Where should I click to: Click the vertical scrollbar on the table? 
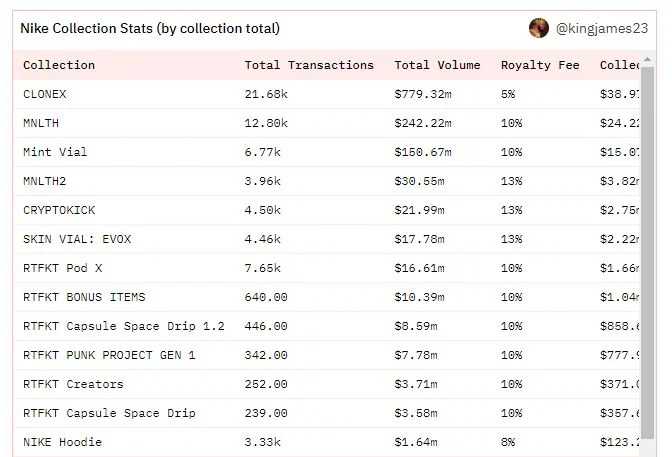(x=648, y=250)
